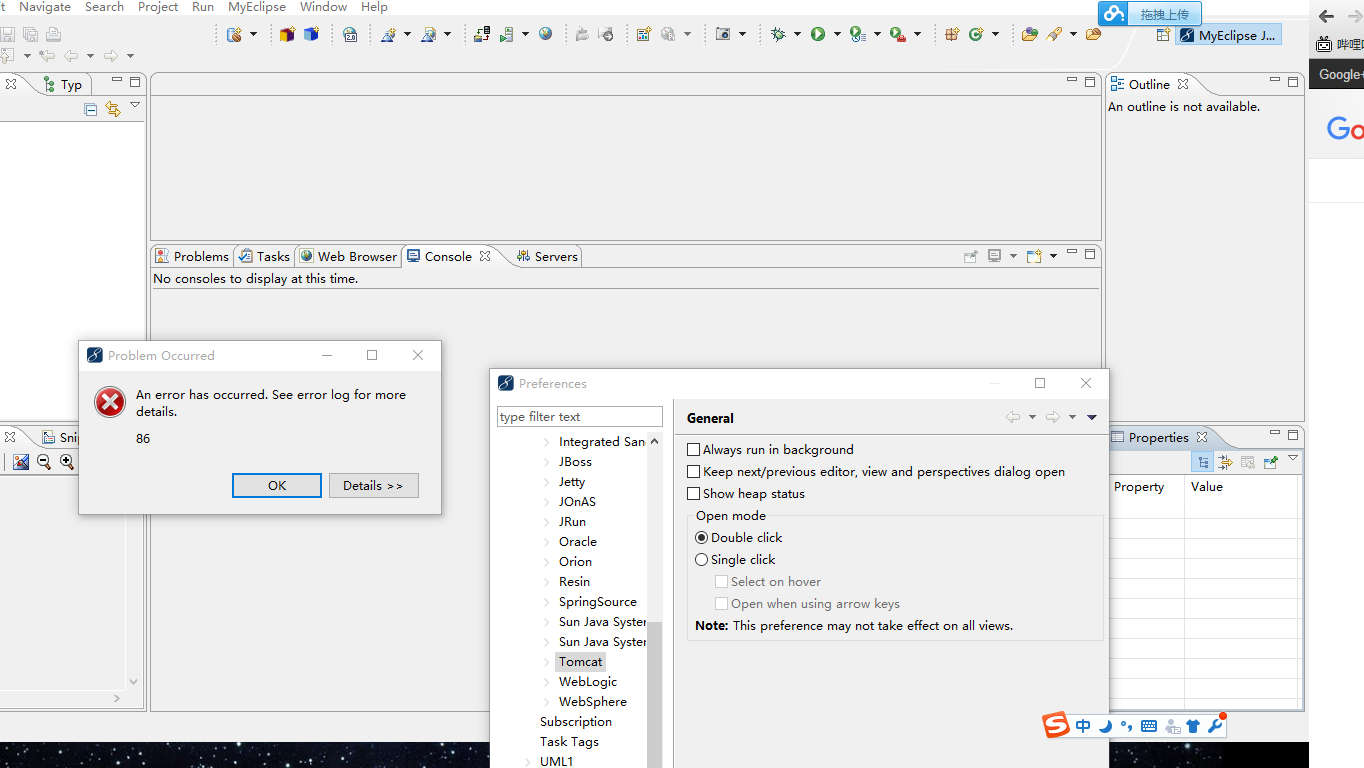This screenshot has width=1364, height=768.
Task: Open the web browser globe icon in toolbar
Action: tap(545, 34)
